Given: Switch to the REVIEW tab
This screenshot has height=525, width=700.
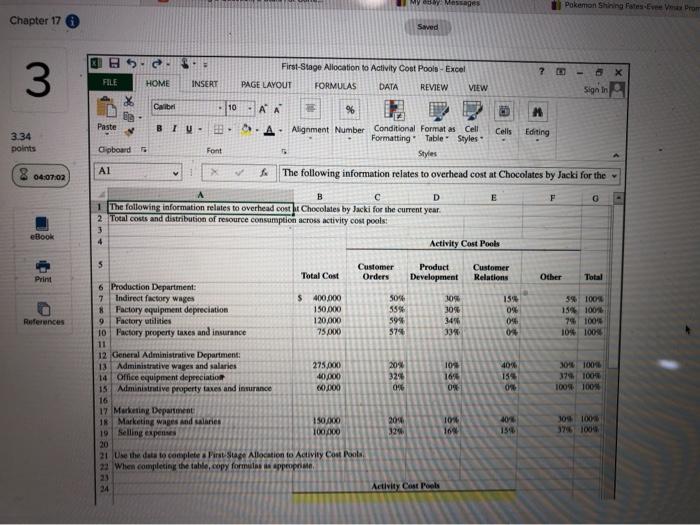Looking at the screenshot, I should (x=434, y=88).
